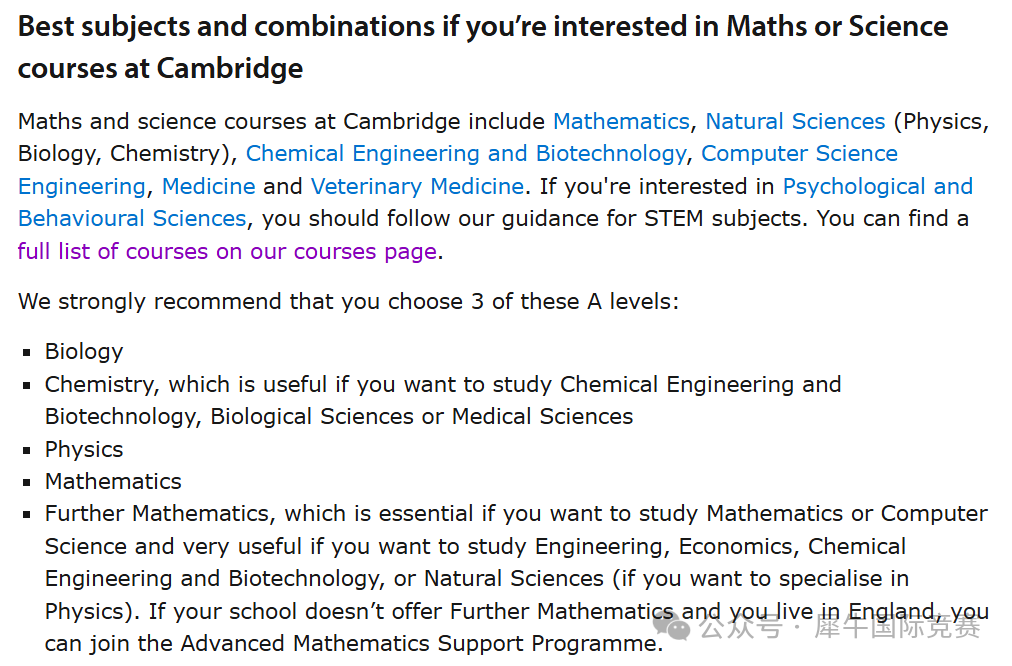This screenshot has height=666, width=1012.
Task: Click the Advanced Mathematics Support Programme text
Action: (420, 643)
